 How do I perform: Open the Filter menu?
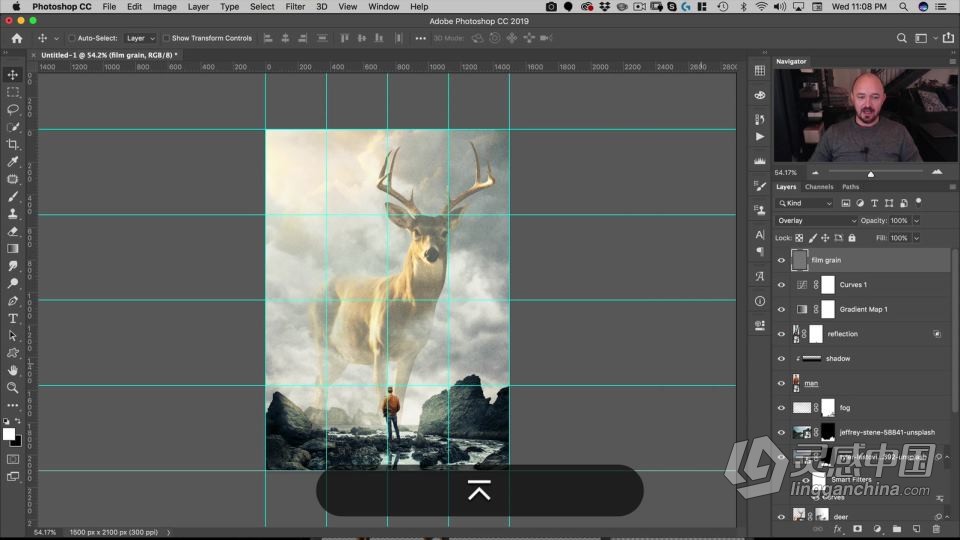point(295,7)
